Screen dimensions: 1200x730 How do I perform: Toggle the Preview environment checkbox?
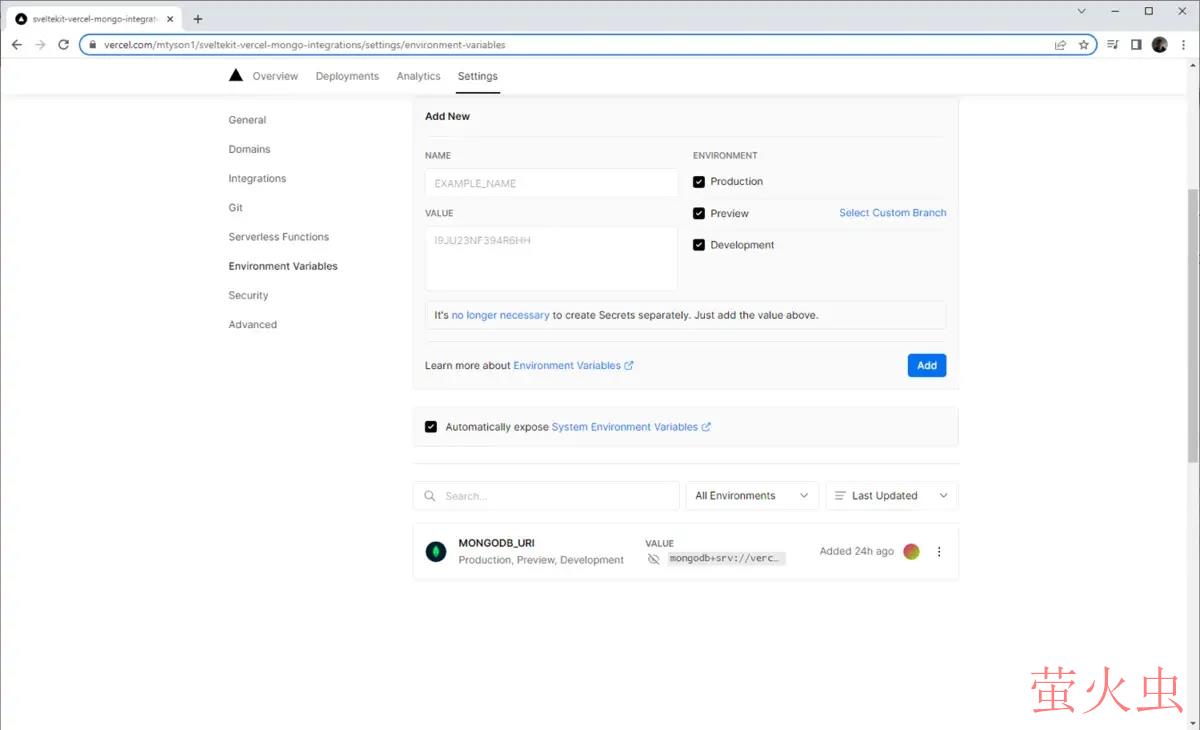pyautogui.click(x=699, y=214)
